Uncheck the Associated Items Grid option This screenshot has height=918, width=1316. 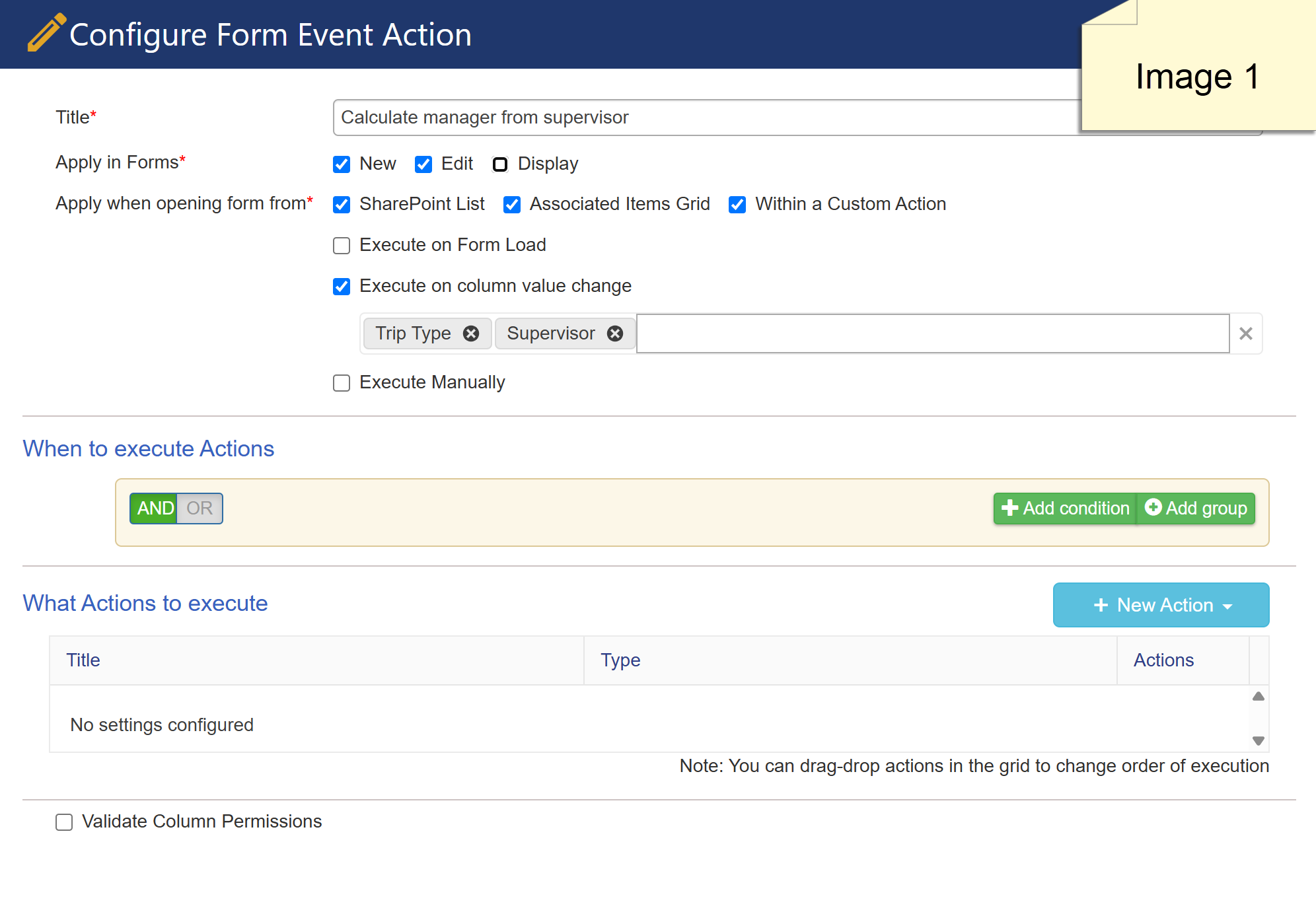512,205
